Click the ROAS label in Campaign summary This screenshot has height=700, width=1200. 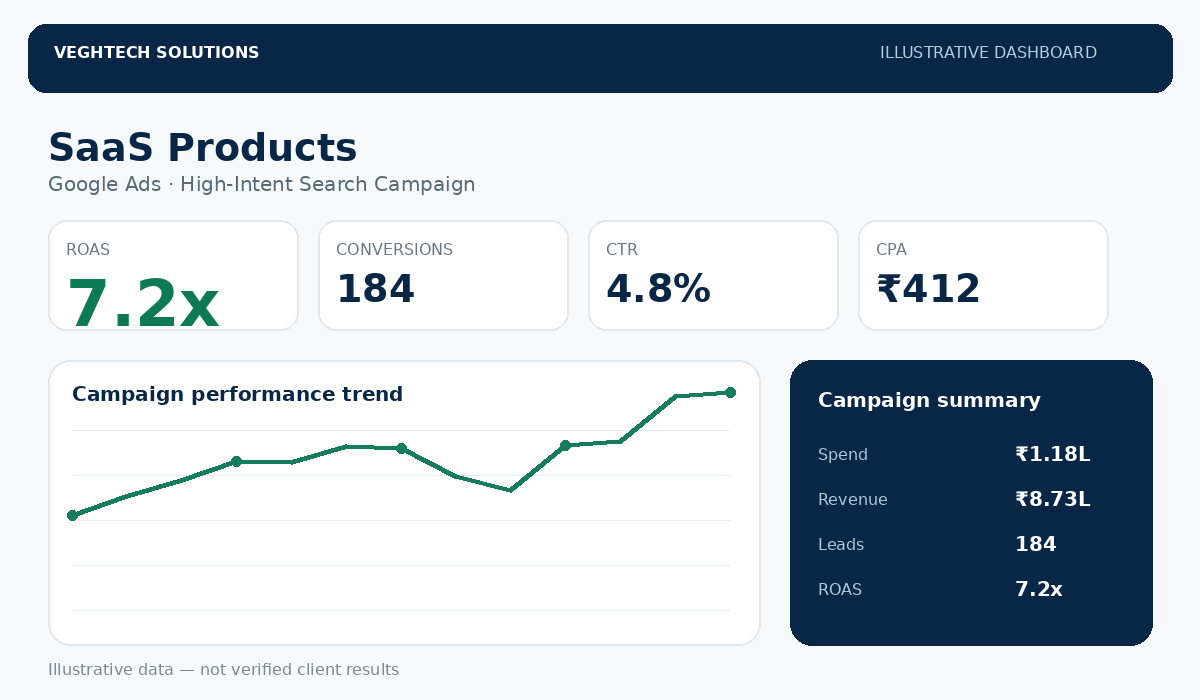pyautogui.click(x=840, y=590)
